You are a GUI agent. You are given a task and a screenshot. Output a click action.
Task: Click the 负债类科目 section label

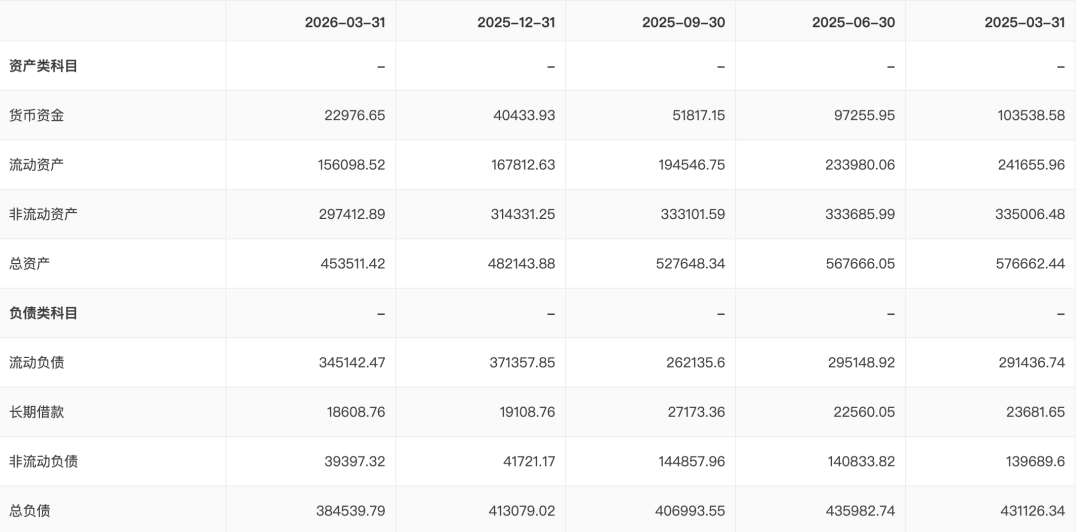(43, 314)
